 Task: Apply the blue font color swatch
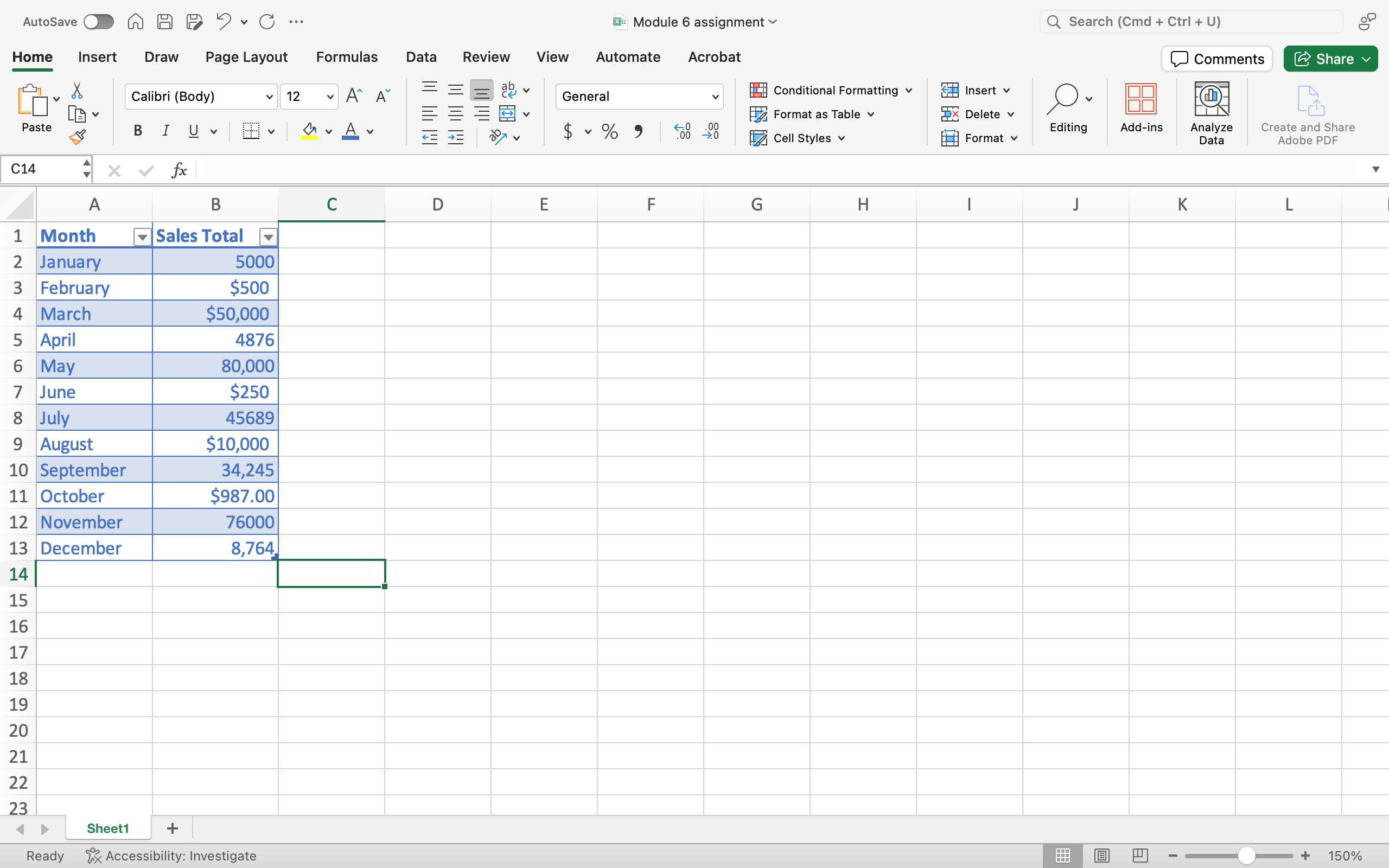point(350,131)
